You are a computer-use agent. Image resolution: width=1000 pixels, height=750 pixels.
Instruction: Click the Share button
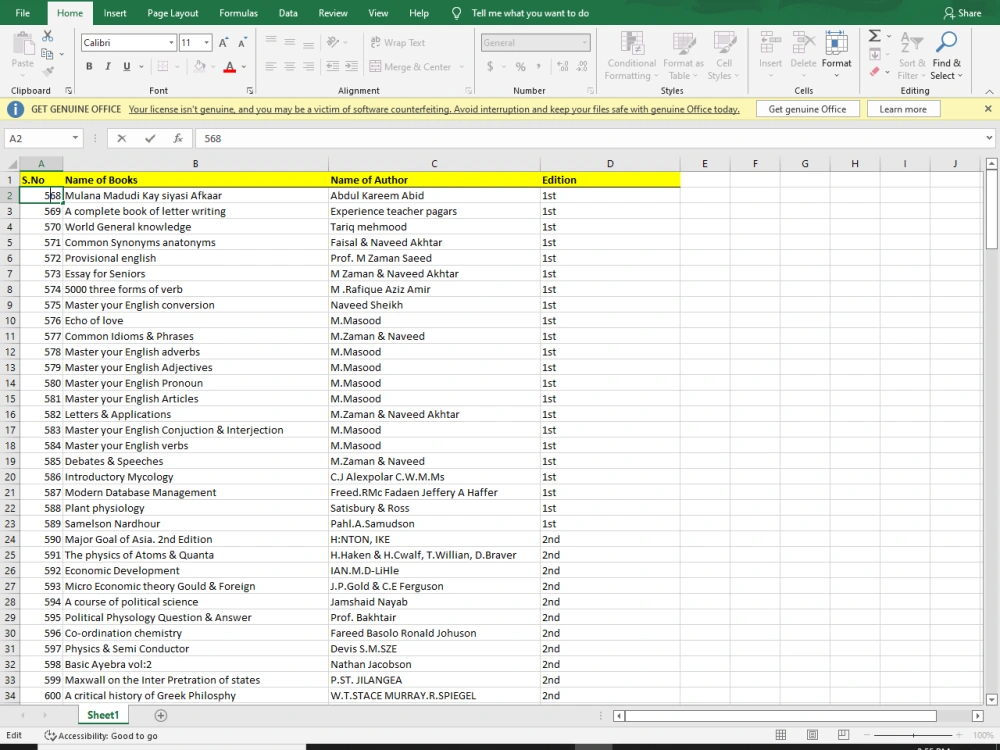[963, 13]
